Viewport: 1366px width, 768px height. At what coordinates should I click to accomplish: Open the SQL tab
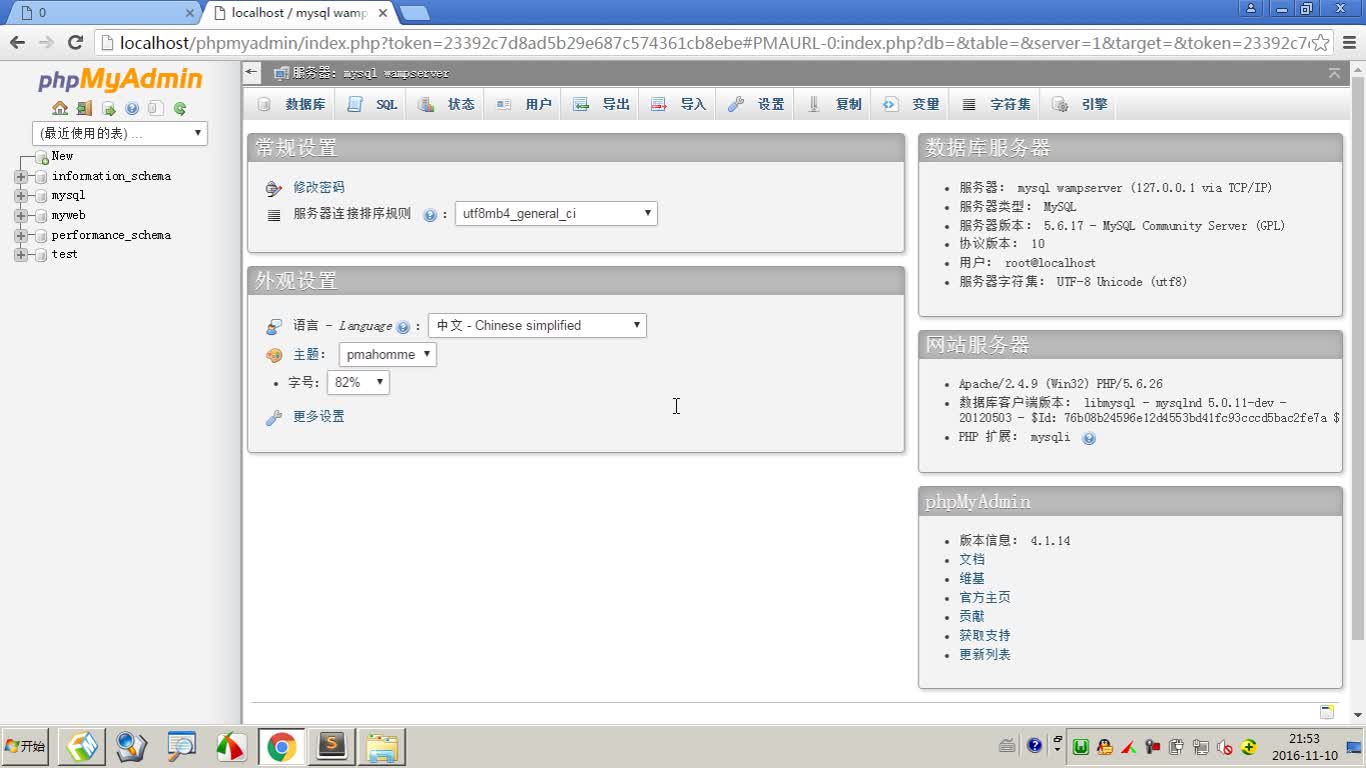372,104
